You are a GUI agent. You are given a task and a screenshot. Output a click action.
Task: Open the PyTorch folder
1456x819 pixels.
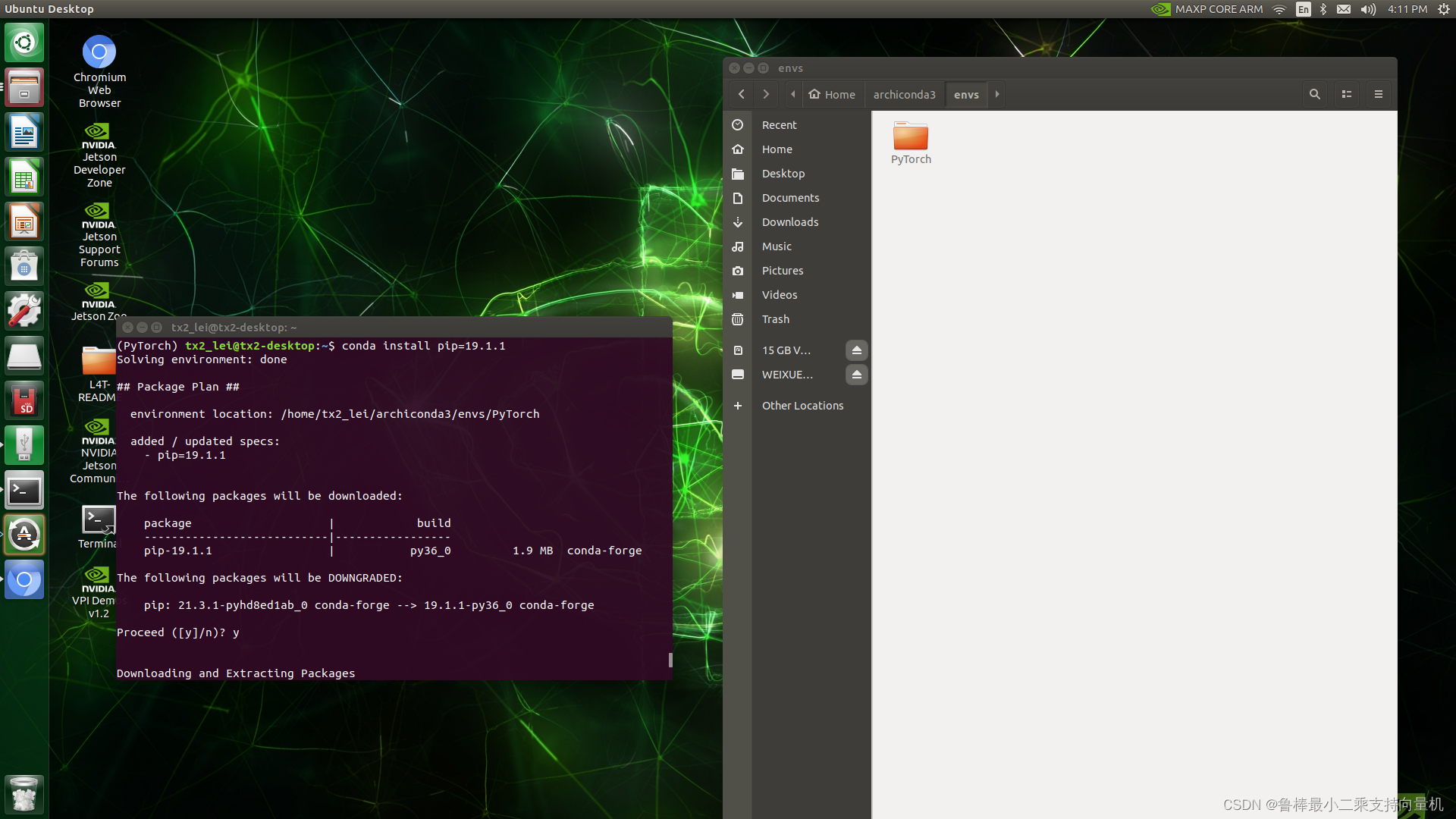pos(911,143)
